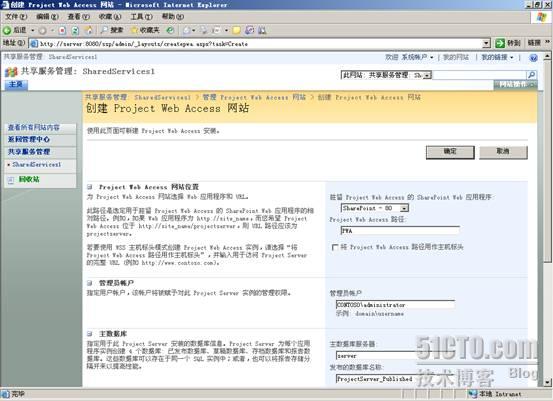Click the 本地 Intranet zone status icon
The image size is (553, 401).
click(x=473, y=394)
